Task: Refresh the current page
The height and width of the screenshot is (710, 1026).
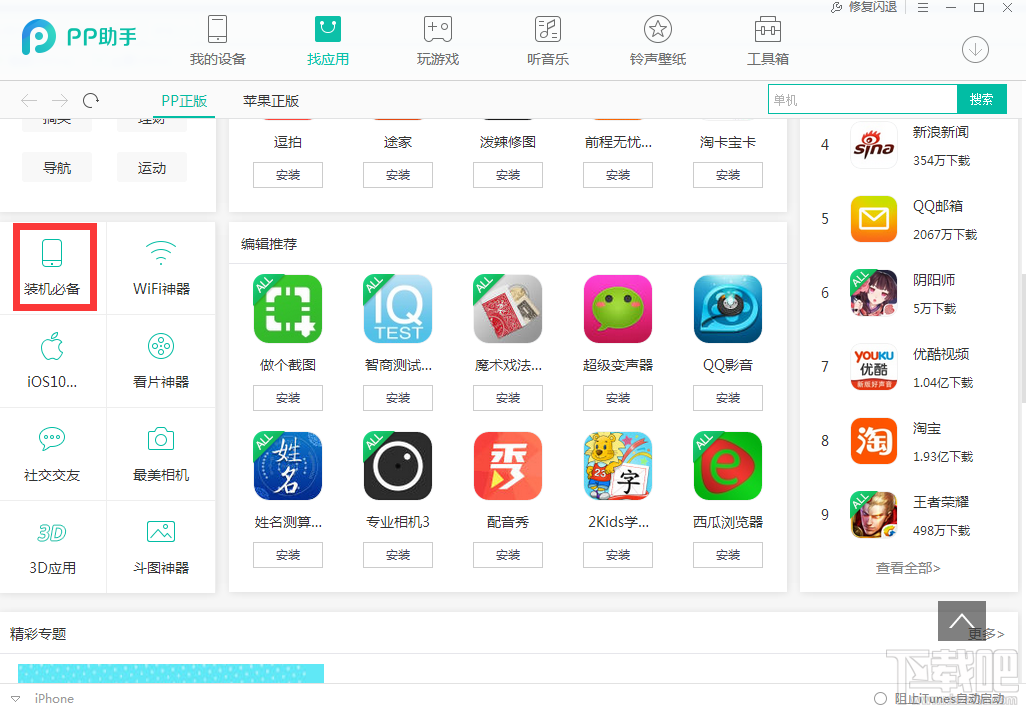Action: pyautogui.click(x=91, y=100)
